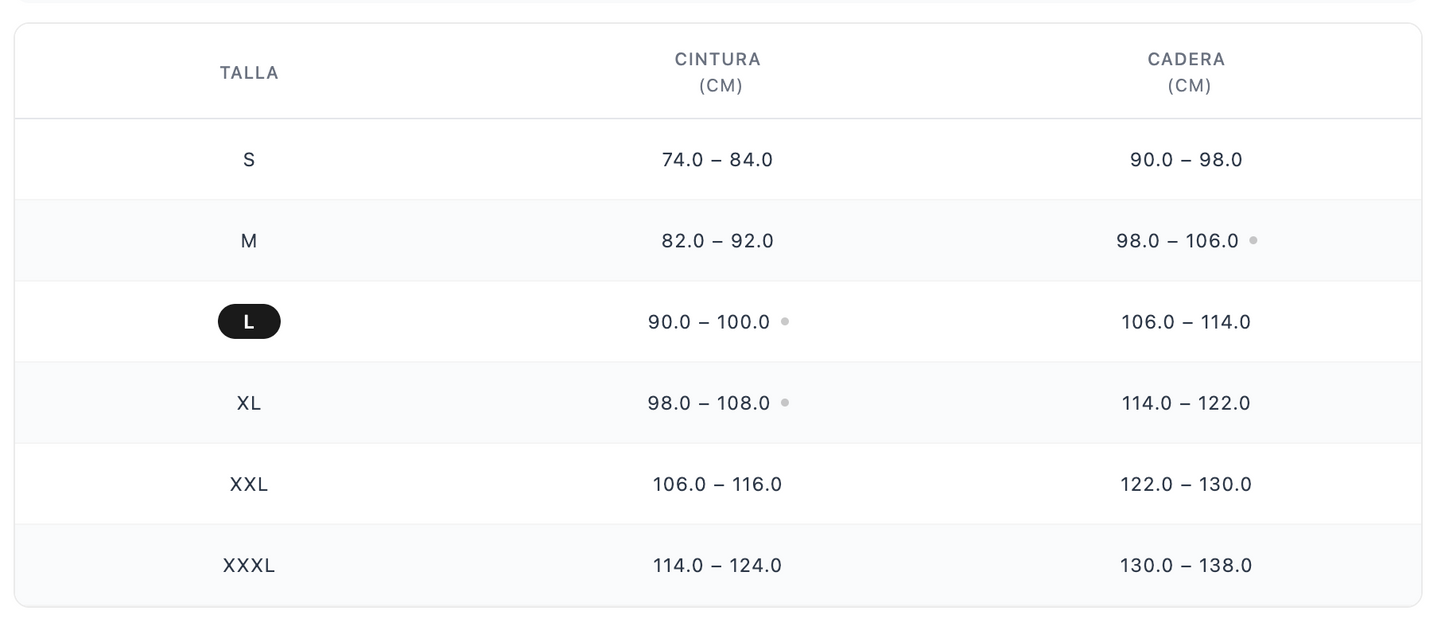Screen dimensions: 1445x642
Task: Click the 130.0 – 138.0 hip value
Action: 1186,565
